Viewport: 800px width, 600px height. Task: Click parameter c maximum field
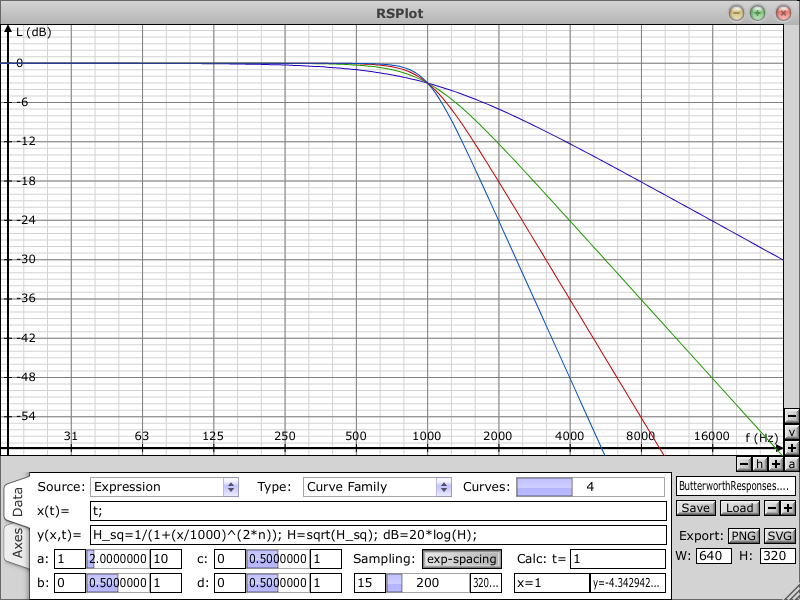pos(326,559)
